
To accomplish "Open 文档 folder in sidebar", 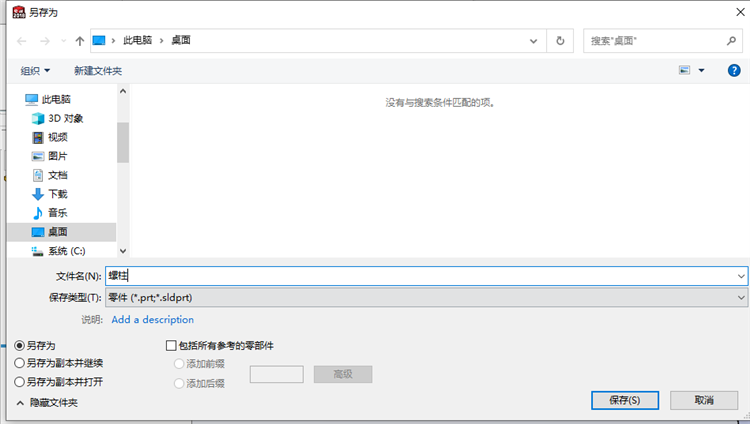I will tap(50, 175).
